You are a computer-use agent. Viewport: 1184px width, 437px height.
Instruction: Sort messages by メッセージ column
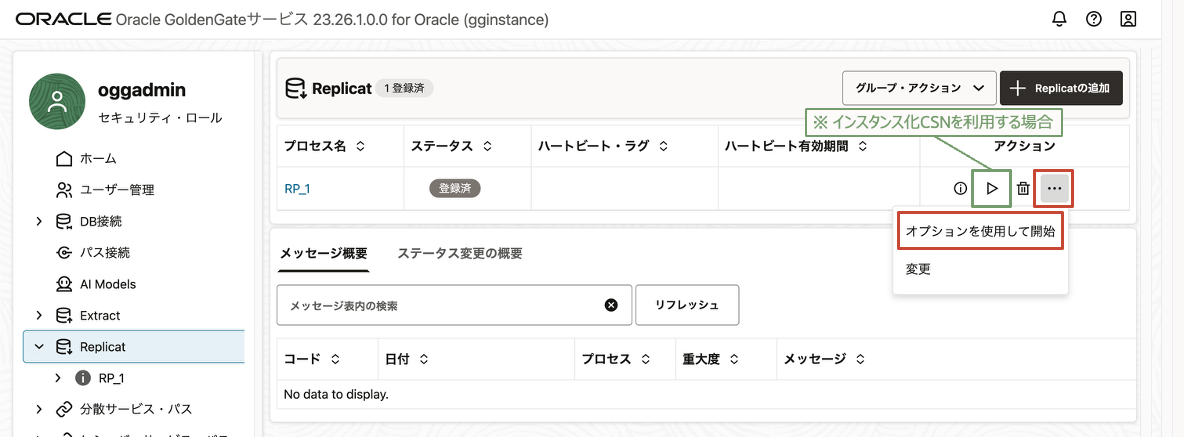coord(860,359)
